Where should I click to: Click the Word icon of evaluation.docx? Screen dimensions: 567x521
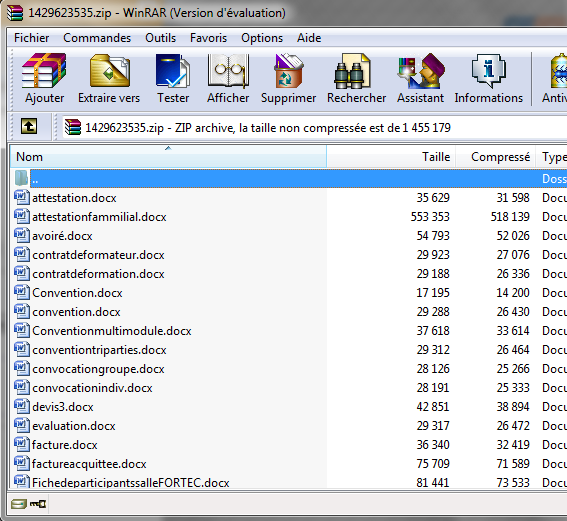coord(22,426)
